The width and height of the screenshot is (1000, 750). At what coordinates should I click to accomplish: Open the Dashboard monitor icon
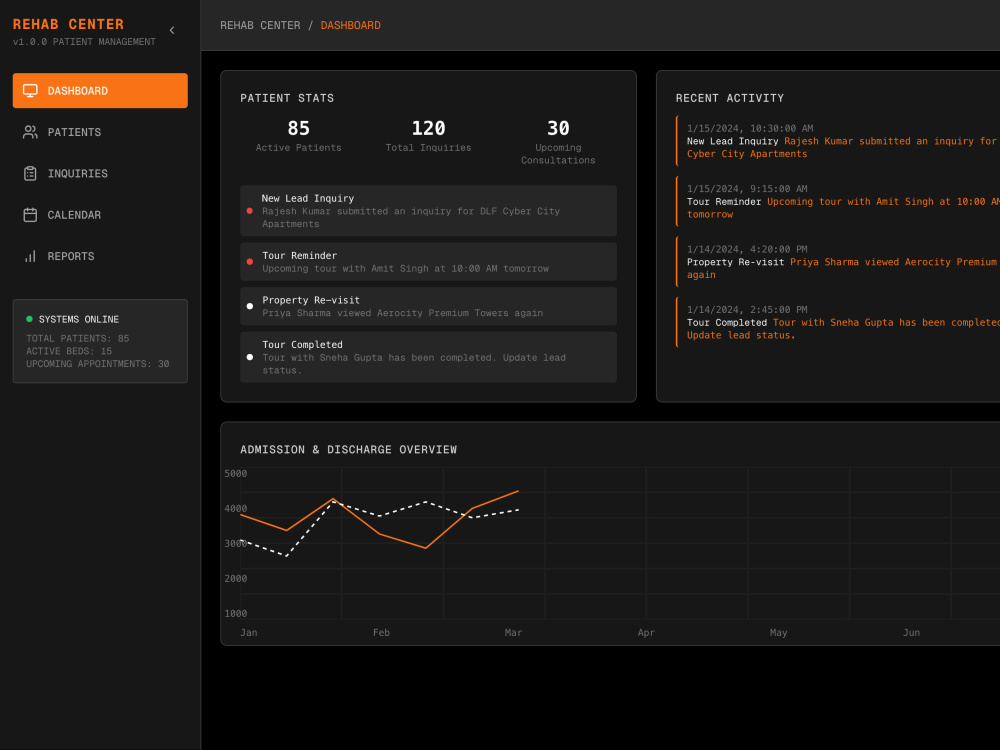coord(30,91)
